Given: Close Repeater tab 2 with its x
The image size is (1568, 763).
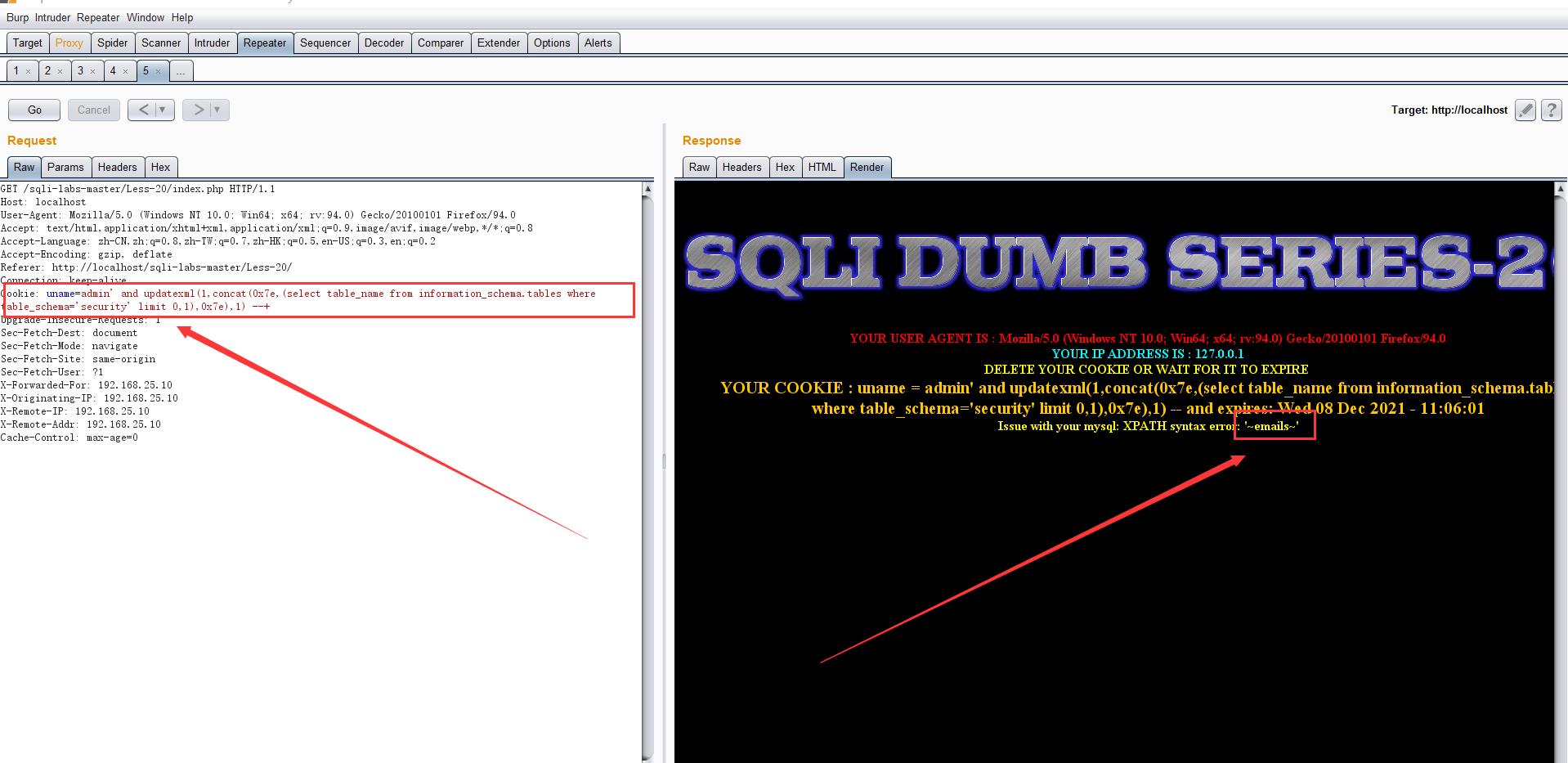Looking at the screenshot, I should coord(60,71).
